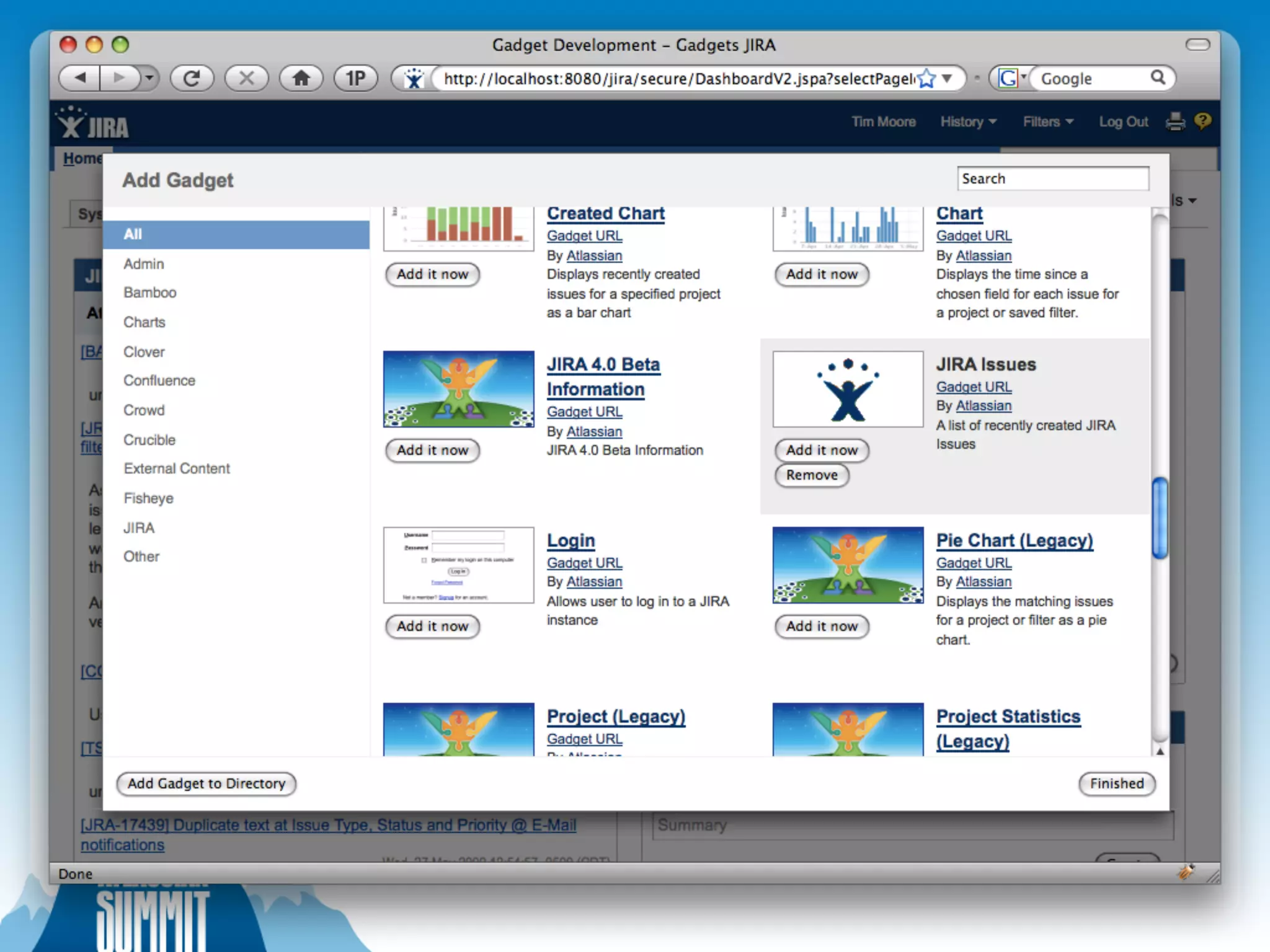Open the History dropdown menu
This screenshot has height=952, width=1270.
(968, 121)
